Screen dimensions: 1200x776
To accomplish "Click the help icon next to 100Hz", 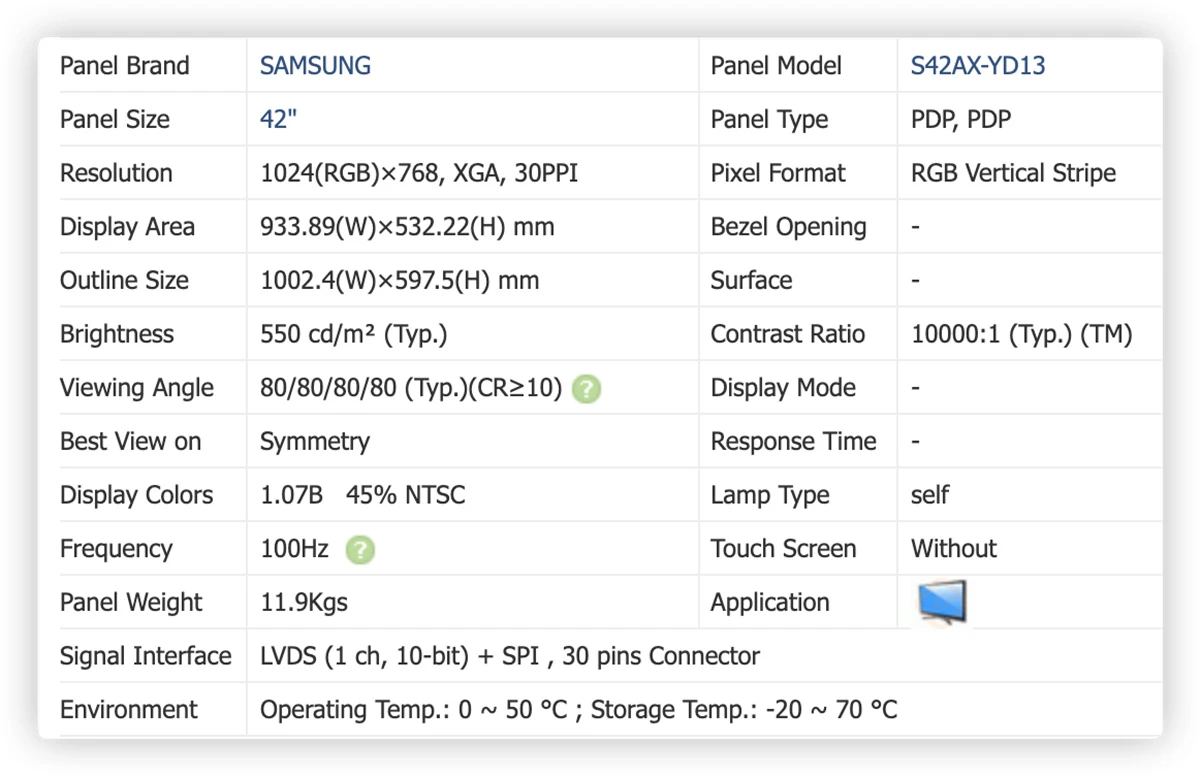I will pos(360,550).
